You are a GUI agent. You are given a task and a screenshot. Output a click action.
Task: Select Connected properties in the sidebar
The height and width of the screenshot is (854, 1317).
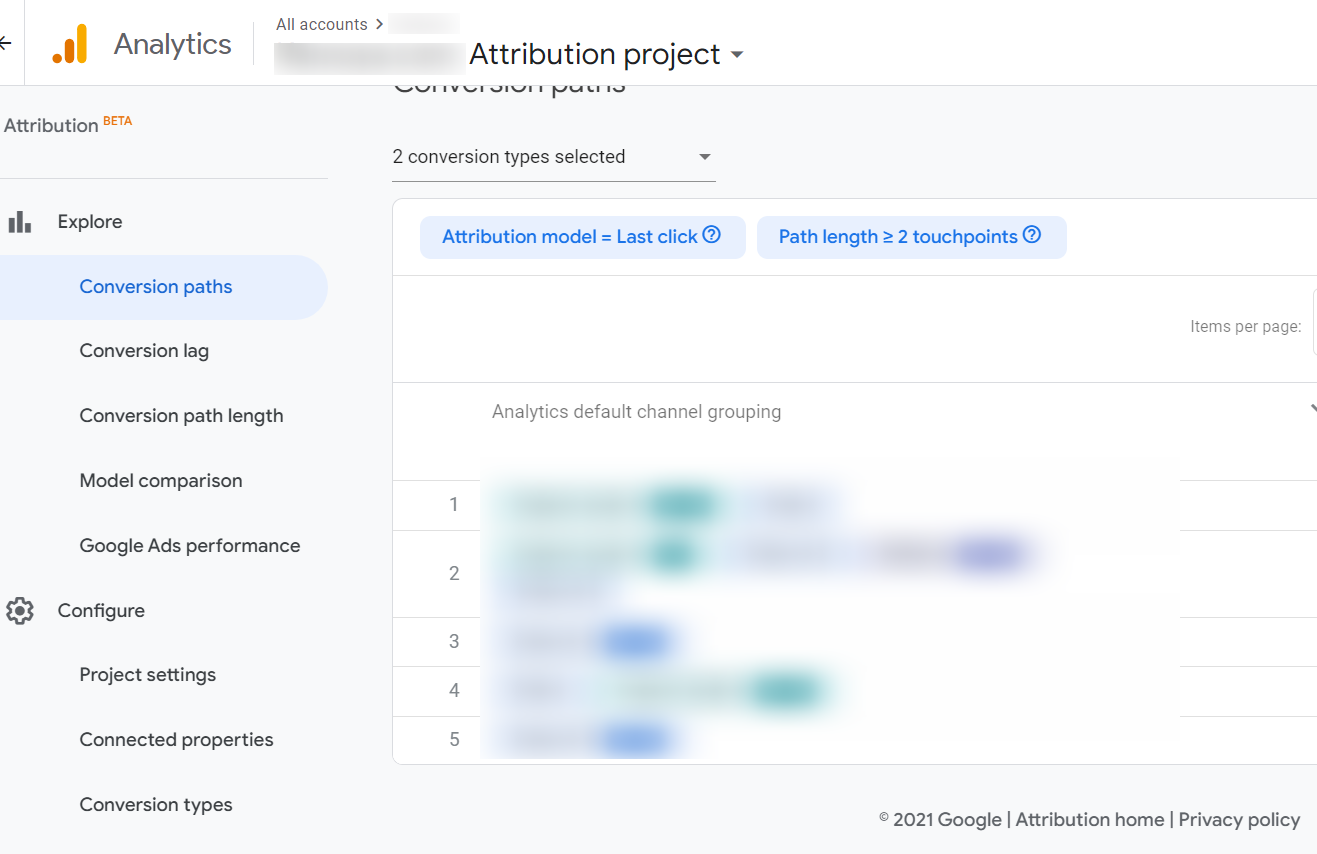tap(176, 740)
